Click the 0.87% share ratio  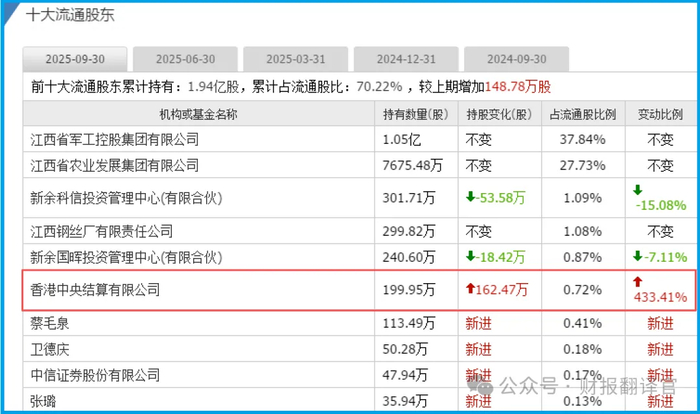(x=583, y=257)
